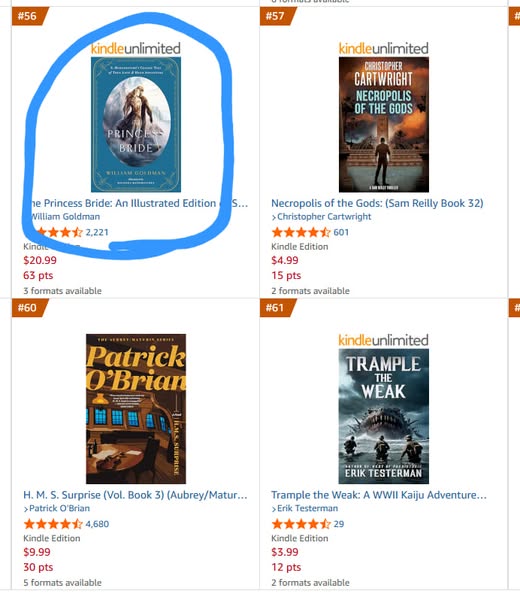Open The Princess Bride book cover
520x600 pixels.
pos(136,124)
